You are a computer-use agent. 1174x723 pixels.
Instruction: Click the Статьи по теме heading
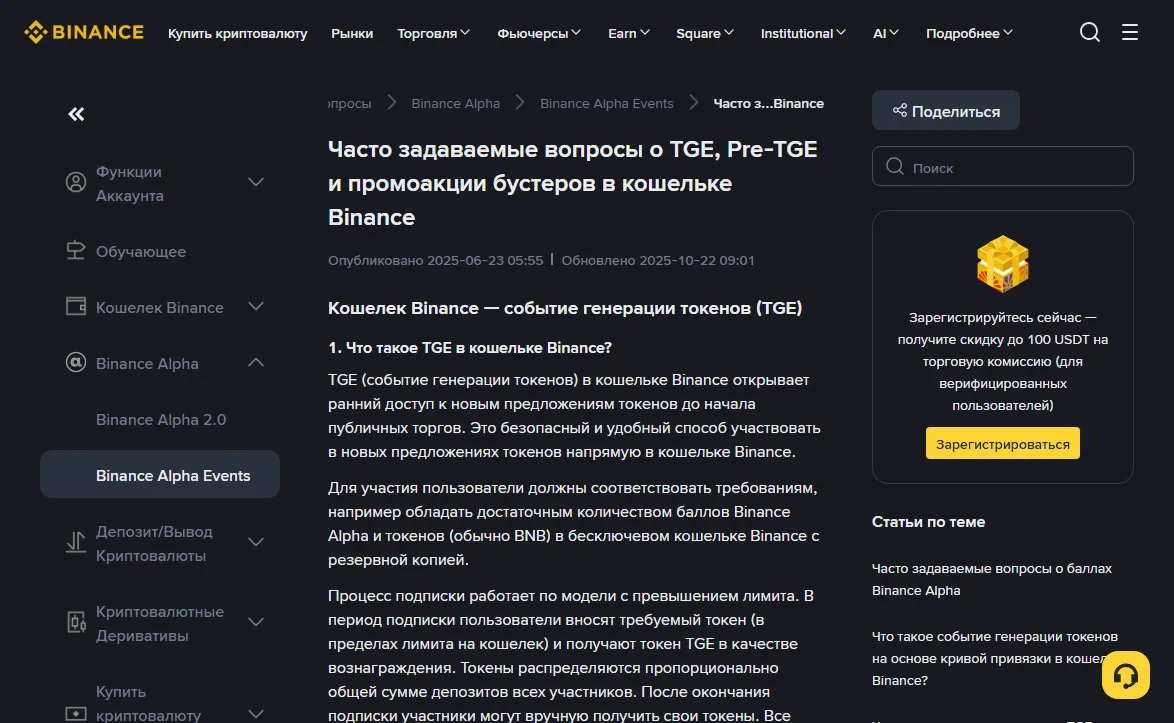point(928,522)
